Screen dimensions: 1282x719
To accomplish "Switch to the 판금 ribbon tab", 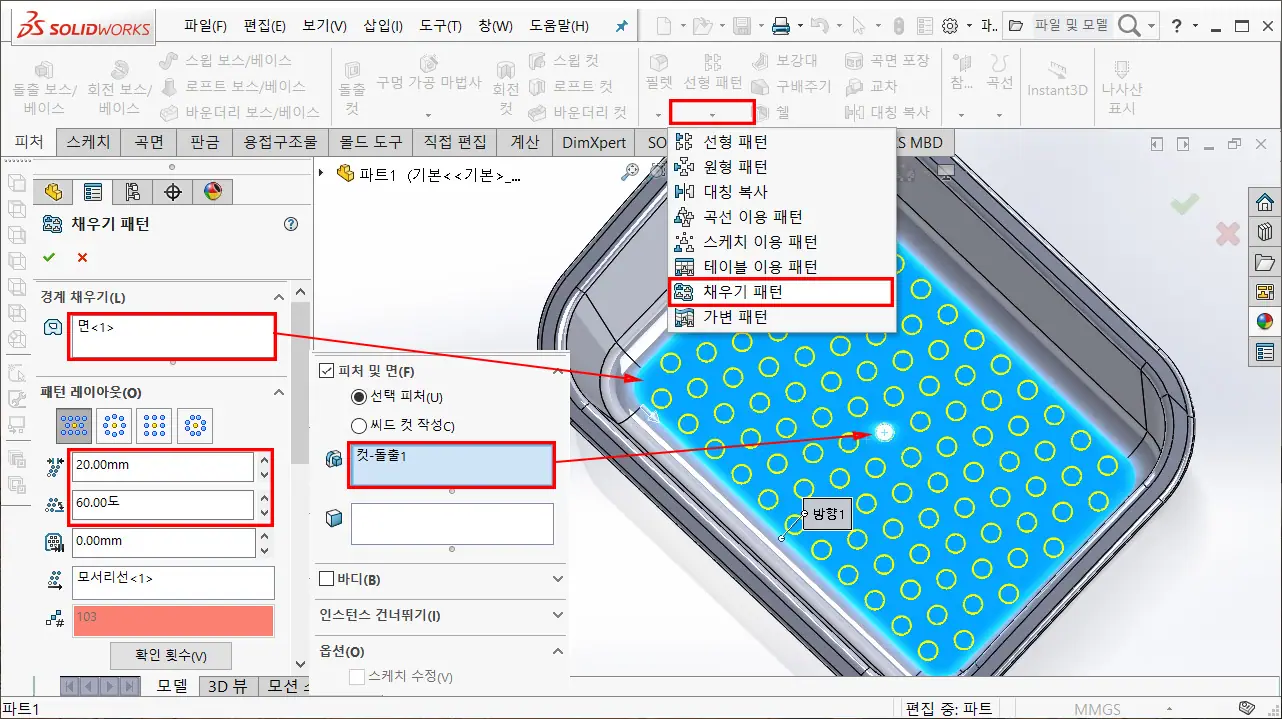I will coord(204,142).
